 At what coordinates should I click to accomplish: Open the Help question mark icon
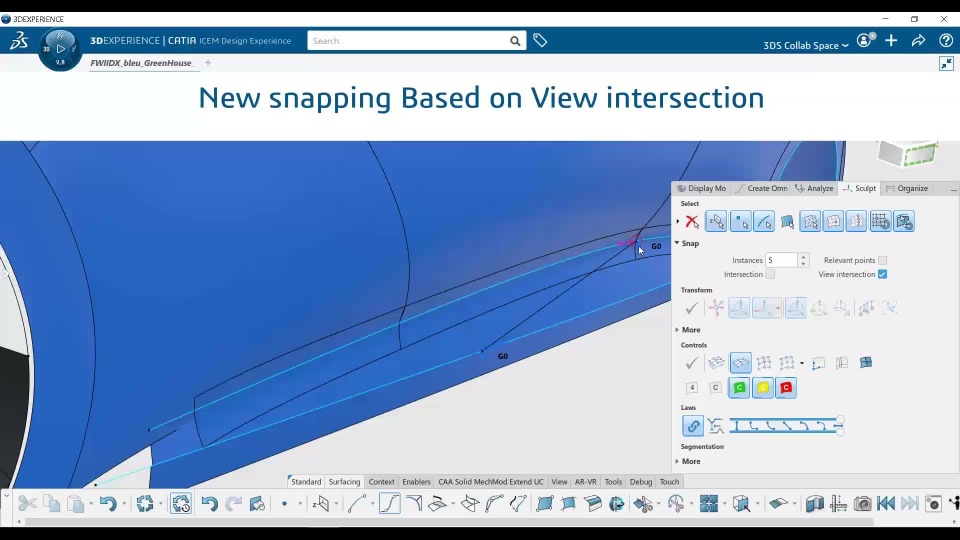946,40
